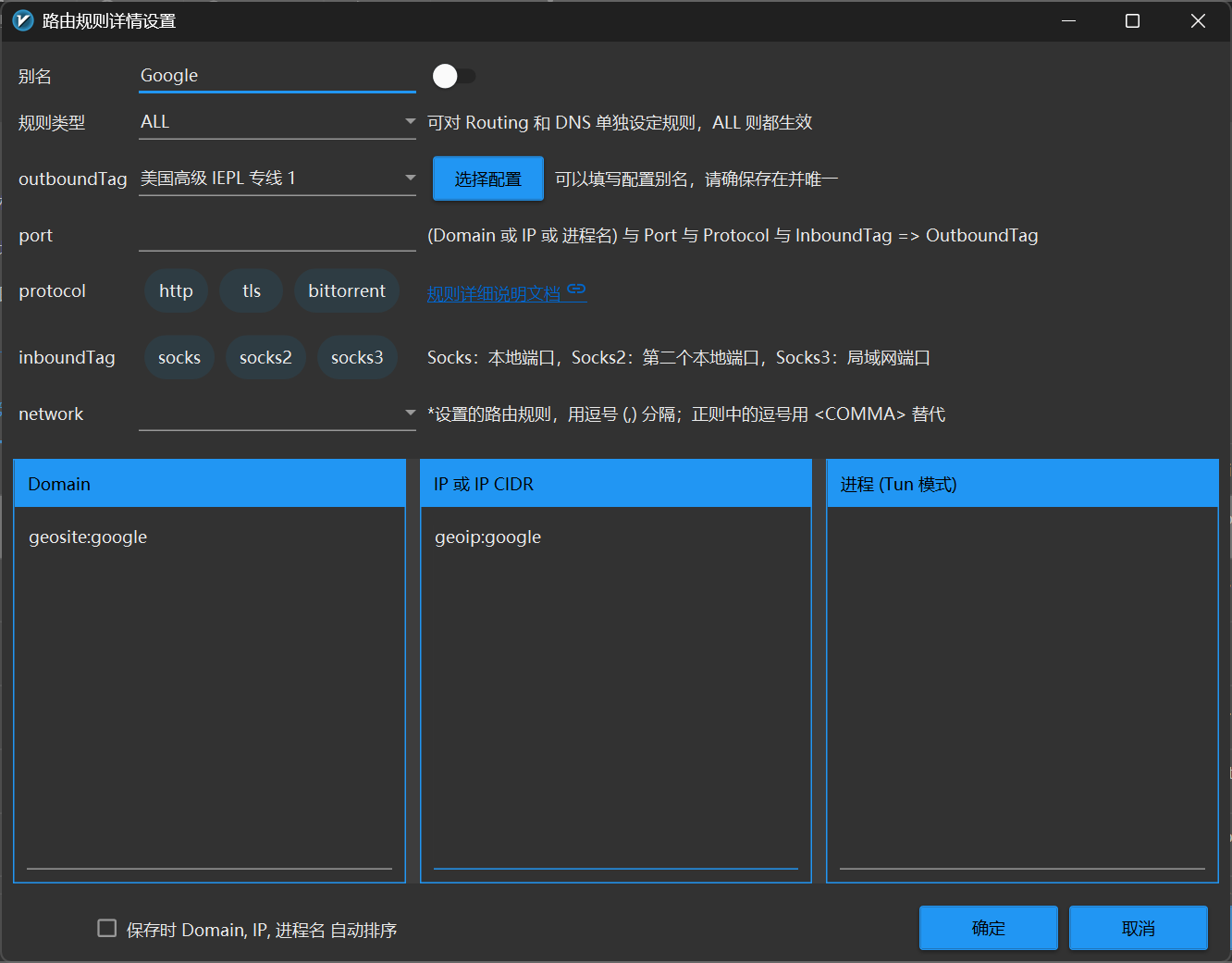Screen dimensions: 1232x963
Task: Open the rule type ALL dropdown
Action: (x=277, y=122)
